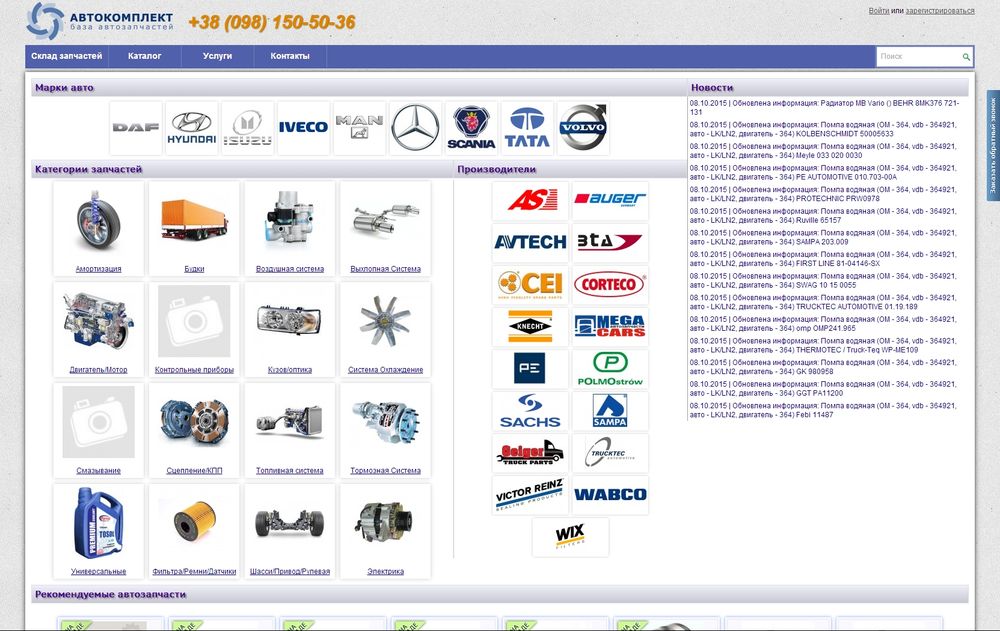Open the Контакты menu item
Viewport: 1000px width, 631px height.
pos(290,56)
